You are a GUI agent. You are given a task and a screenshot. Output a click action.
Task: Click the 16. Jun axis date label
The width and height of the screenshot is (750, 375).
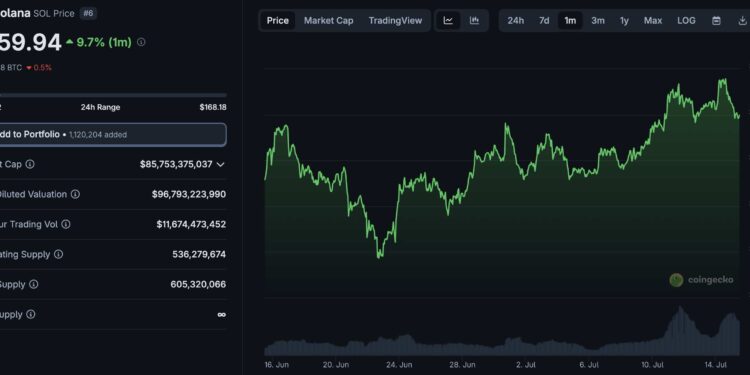276,364
